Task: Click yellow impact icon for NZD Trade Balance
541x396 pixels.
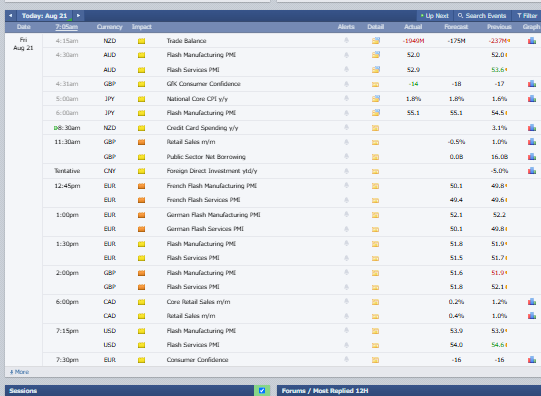Action: (141, 41)
